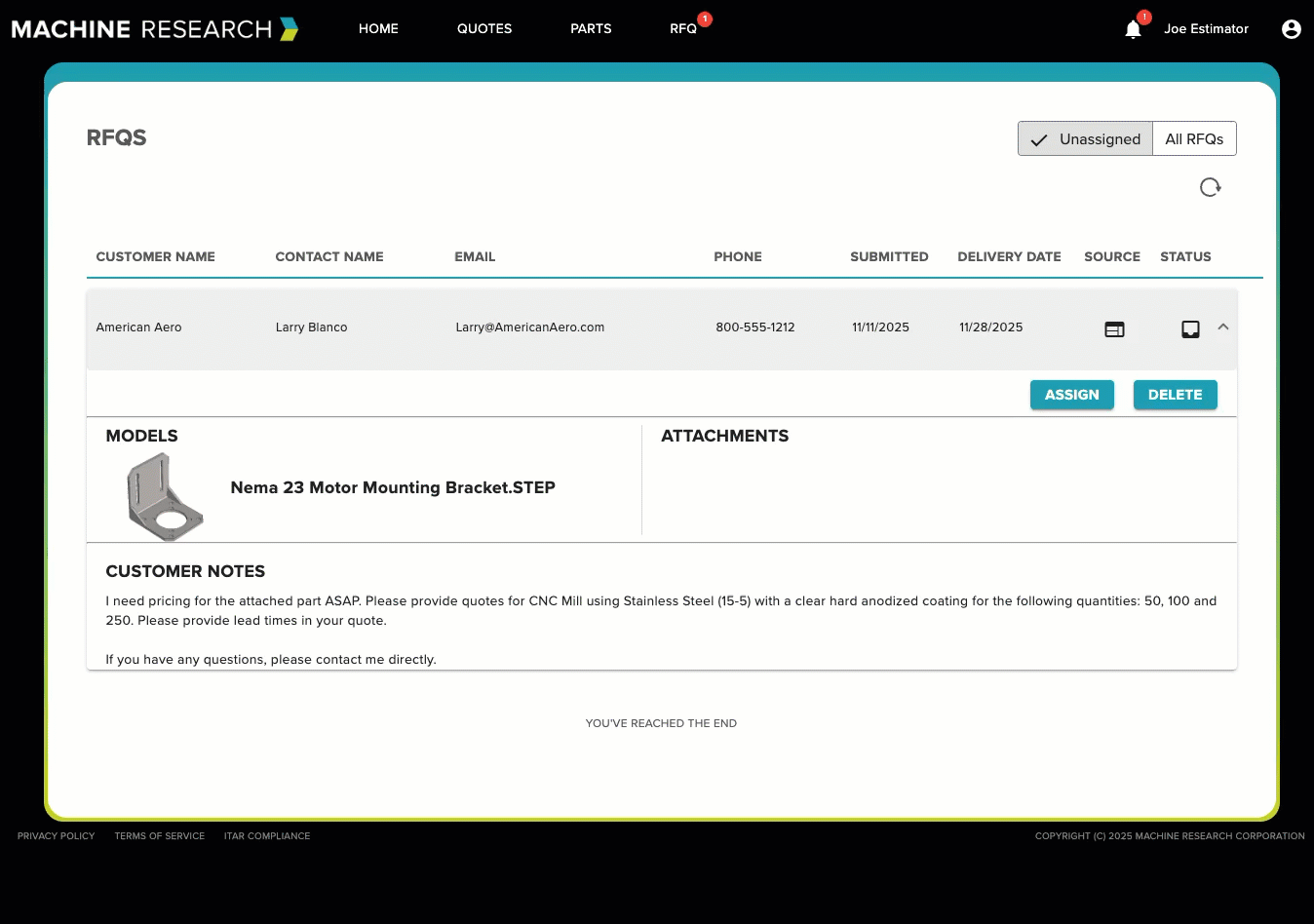Click the Machine Research logo
The image size is (1314, 924).
pyautogui.click(x=154, y=29)
